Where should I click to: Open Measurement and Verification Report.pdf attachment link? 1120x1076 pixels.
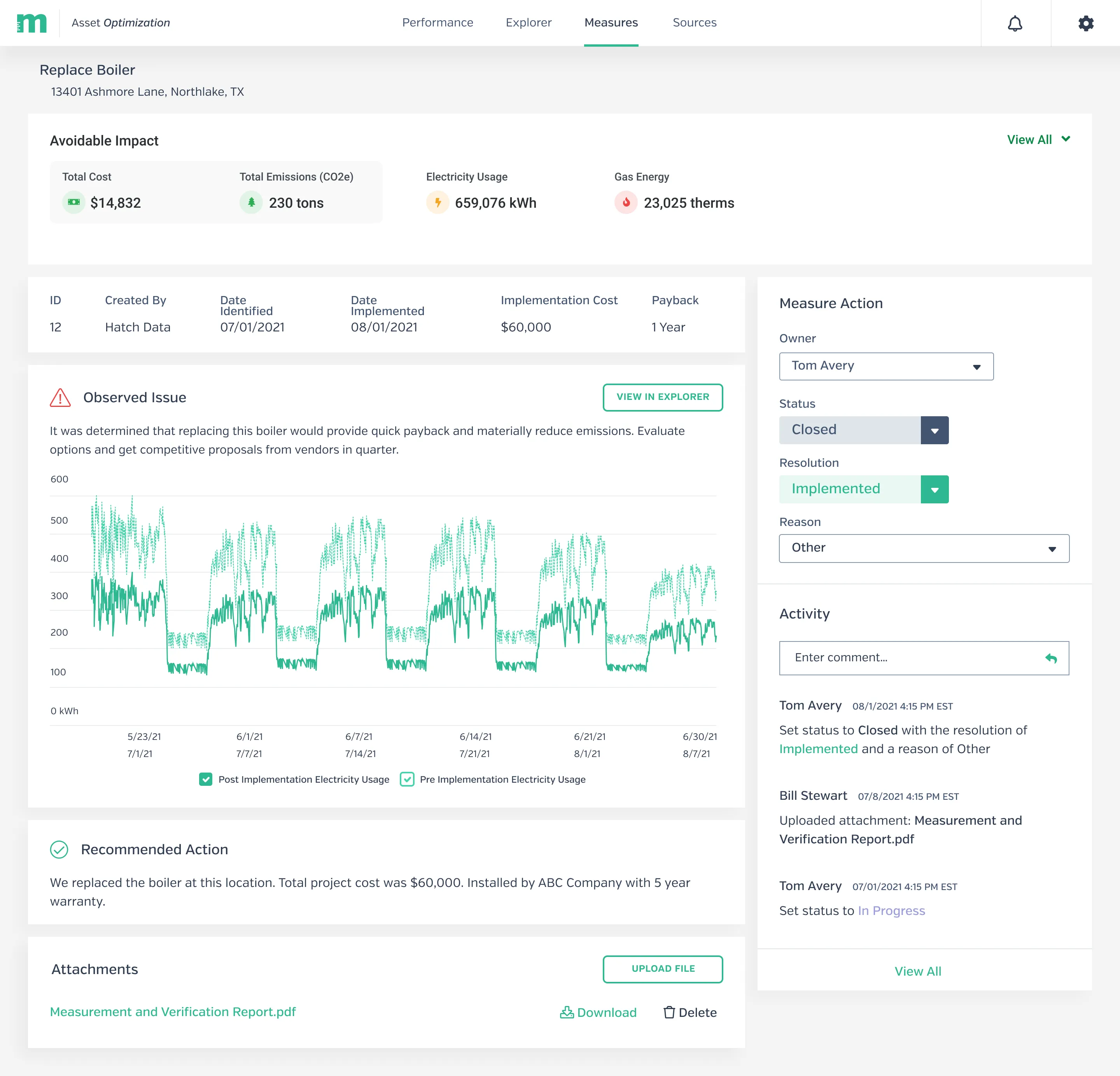click(173, 1012)
